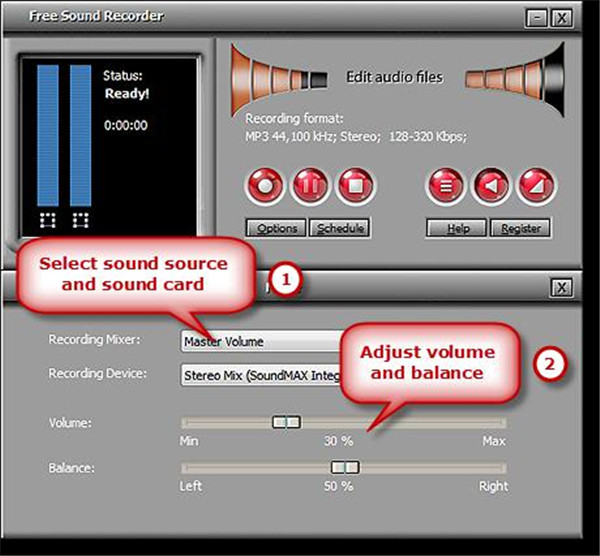This screenshot has height=556, width=600.
Task: Click the right blue level meter bar
Action: pos(81,135)
